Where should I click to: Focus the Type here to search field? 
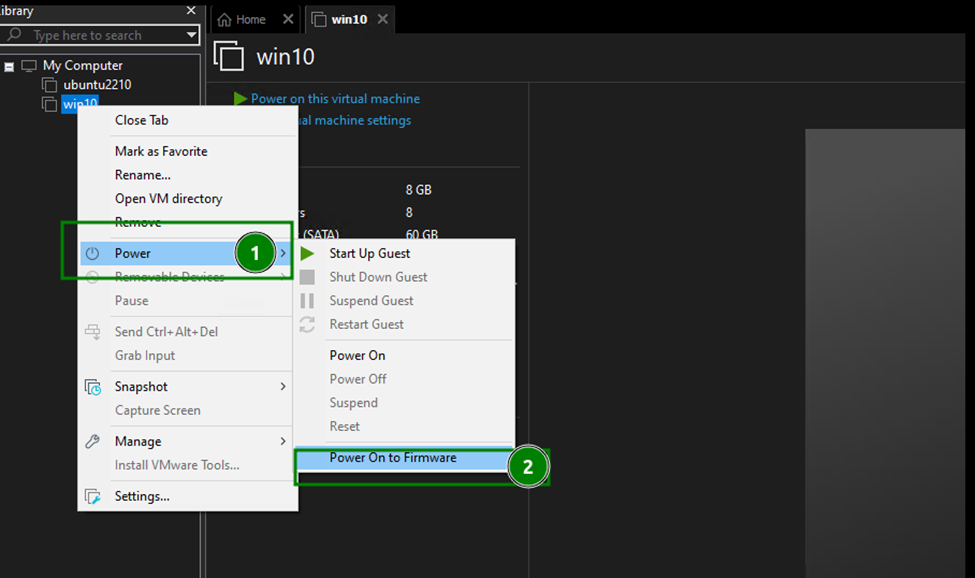(x=99, y=35)
